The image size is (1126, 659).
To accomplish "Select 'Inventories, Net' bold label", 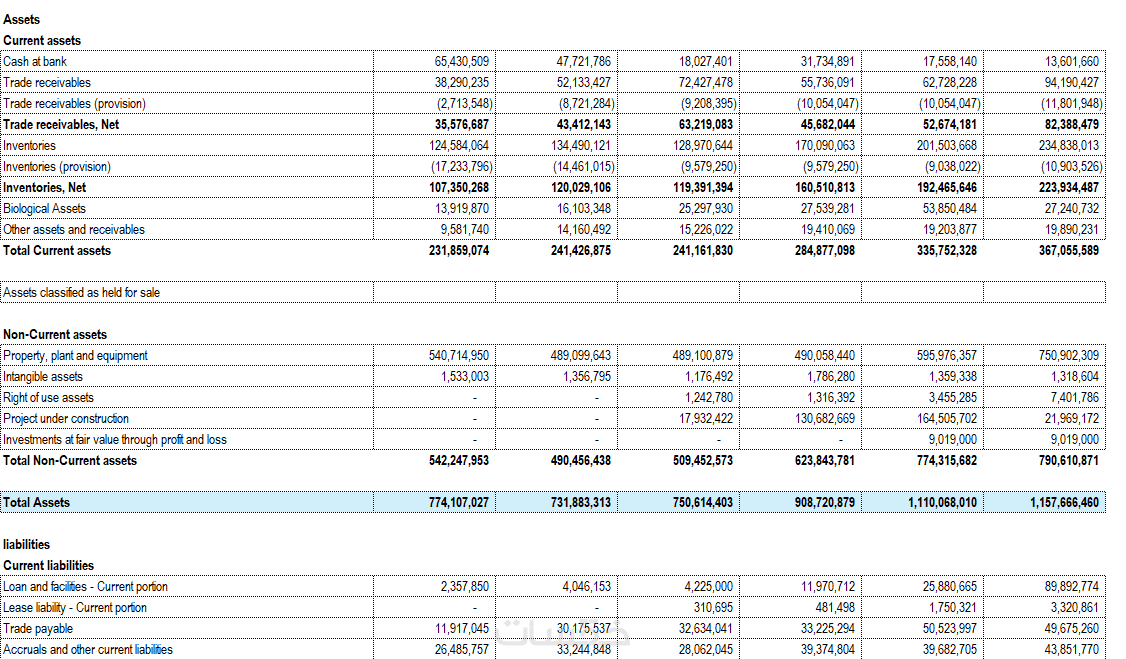I will [x=45, y=187].
